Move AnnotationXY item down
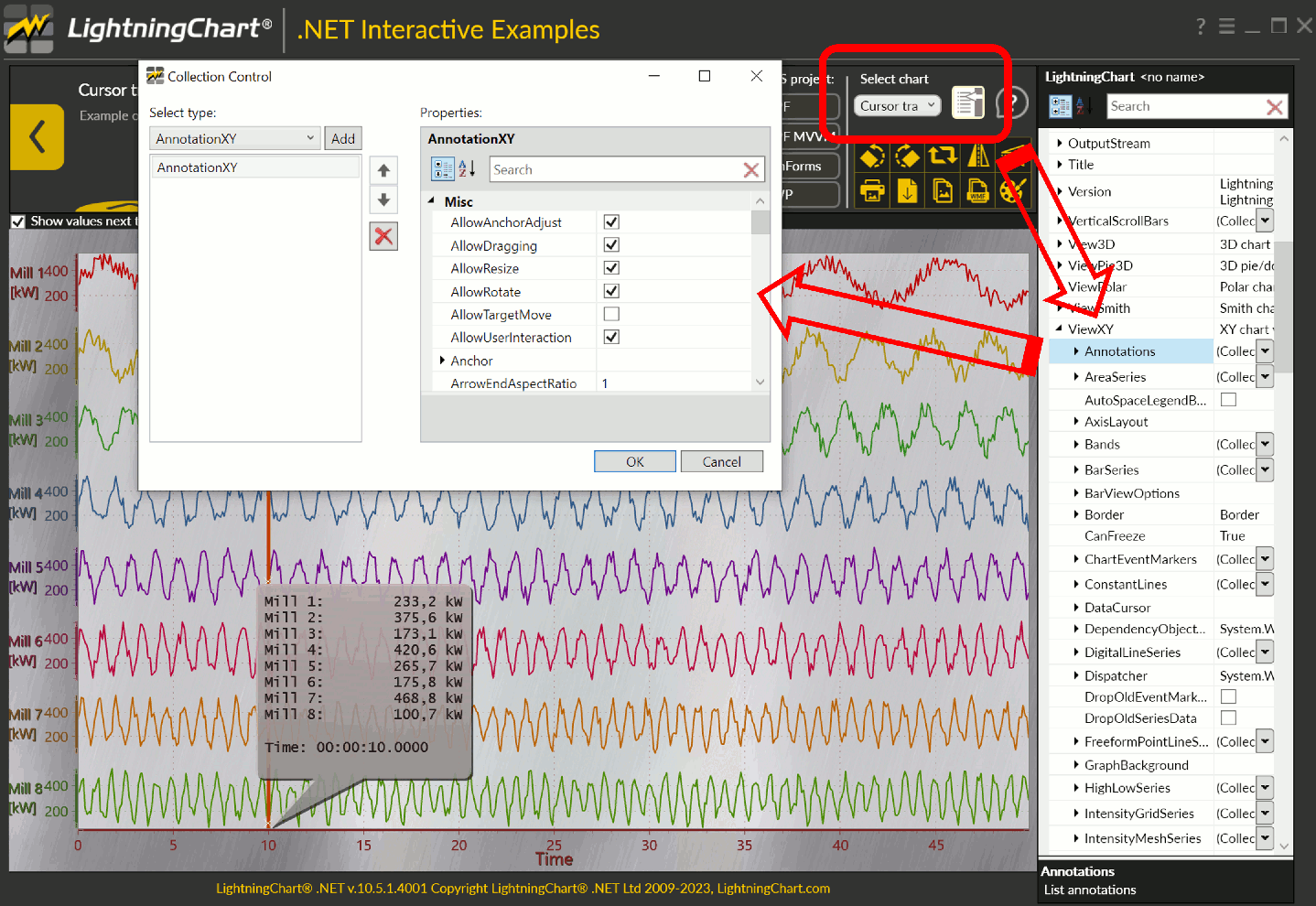 click(383, 200)
